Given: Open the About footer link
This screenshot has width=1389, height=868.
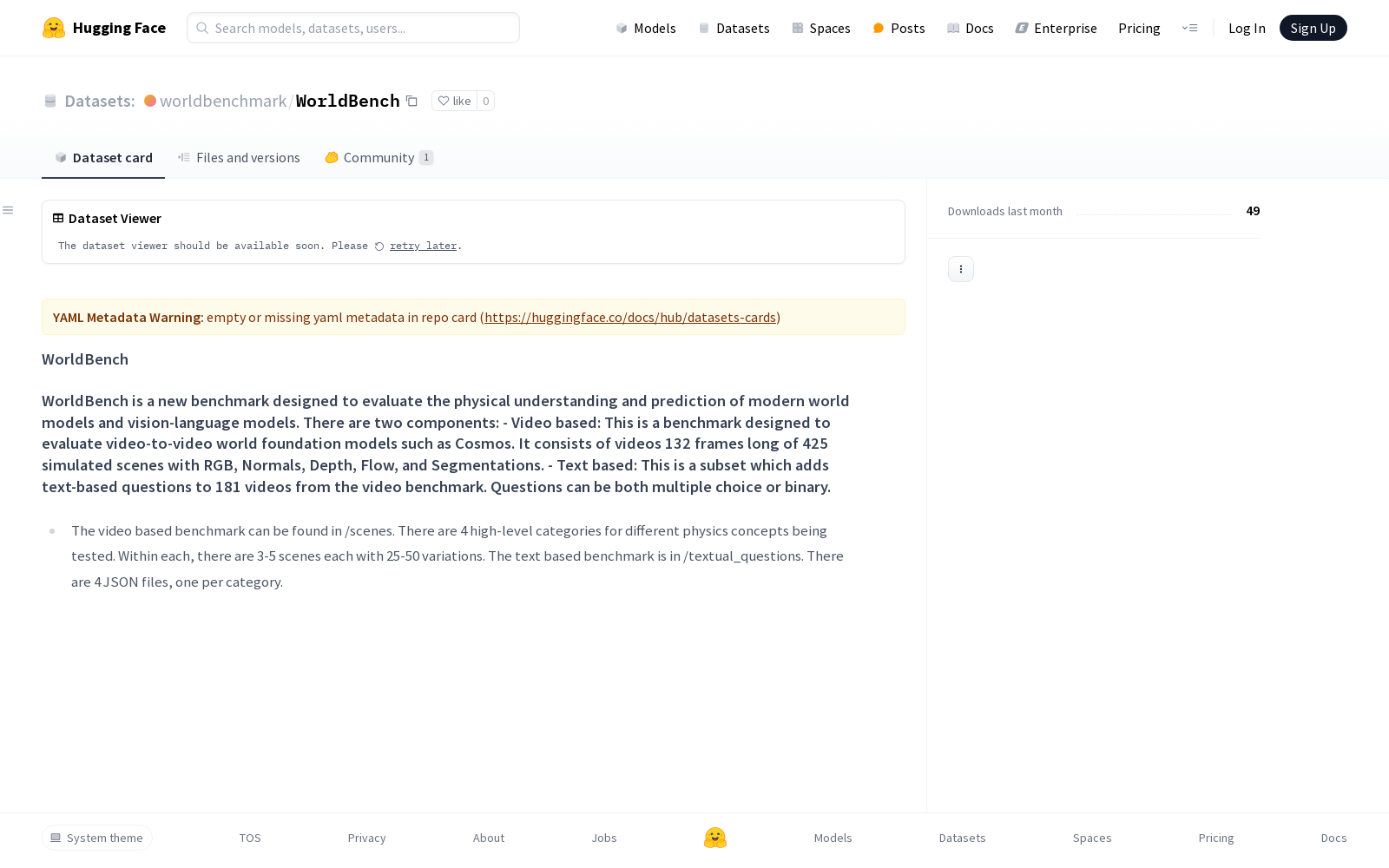Looking at the screenshot, I should coord(489,838).
